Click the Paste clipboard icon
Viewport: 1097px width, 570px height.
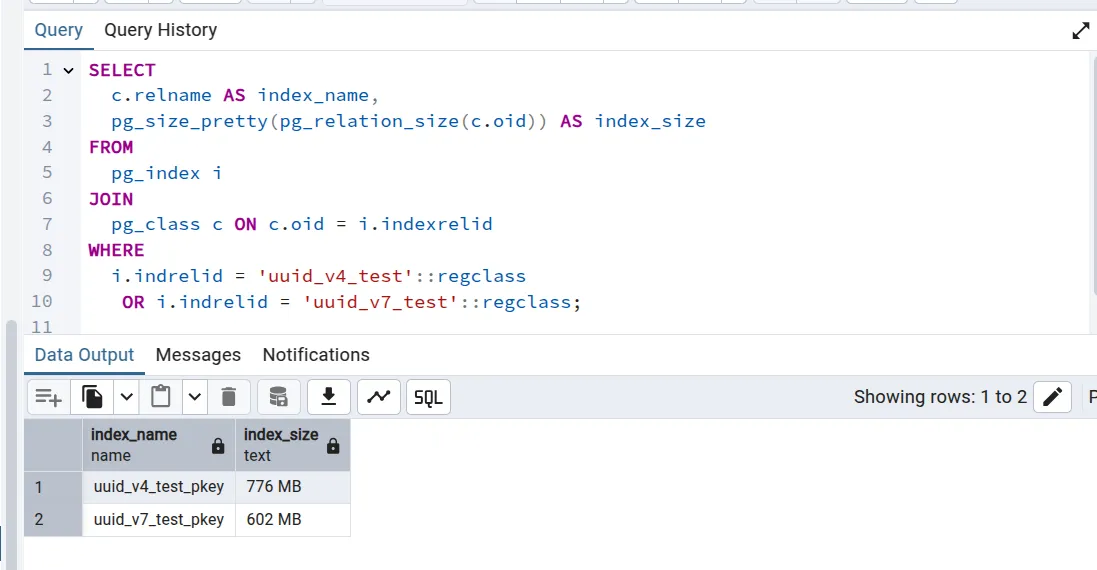[161, 397]
